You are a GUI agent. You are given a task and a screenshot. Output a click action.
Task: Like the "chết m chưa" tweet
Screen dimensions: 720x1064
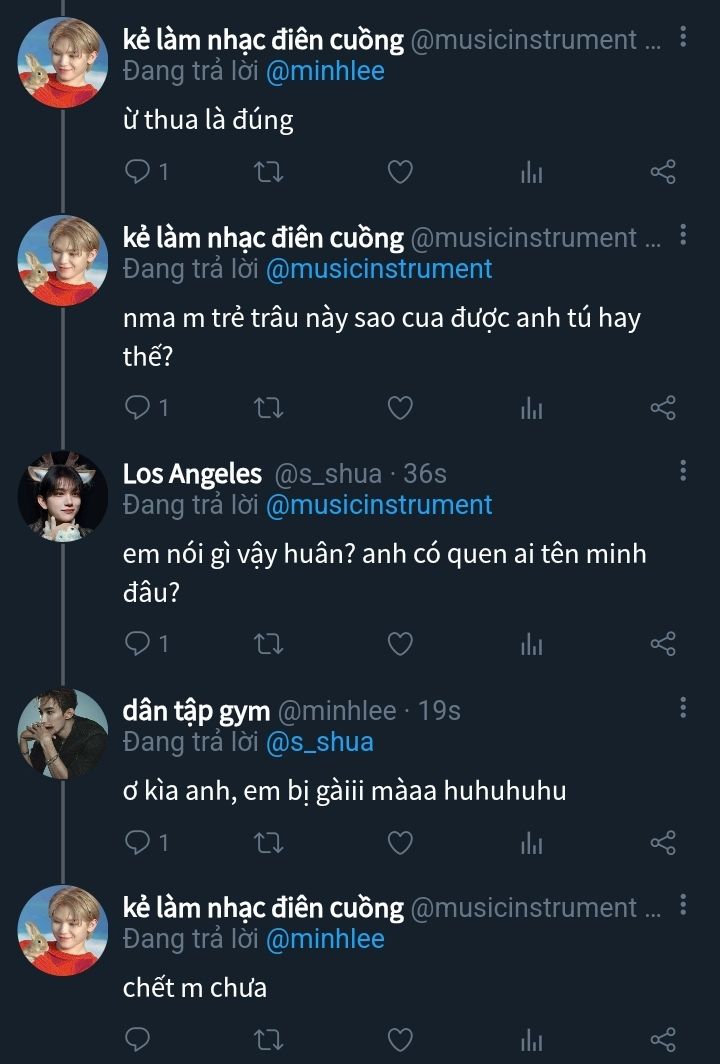(400, 1040)
